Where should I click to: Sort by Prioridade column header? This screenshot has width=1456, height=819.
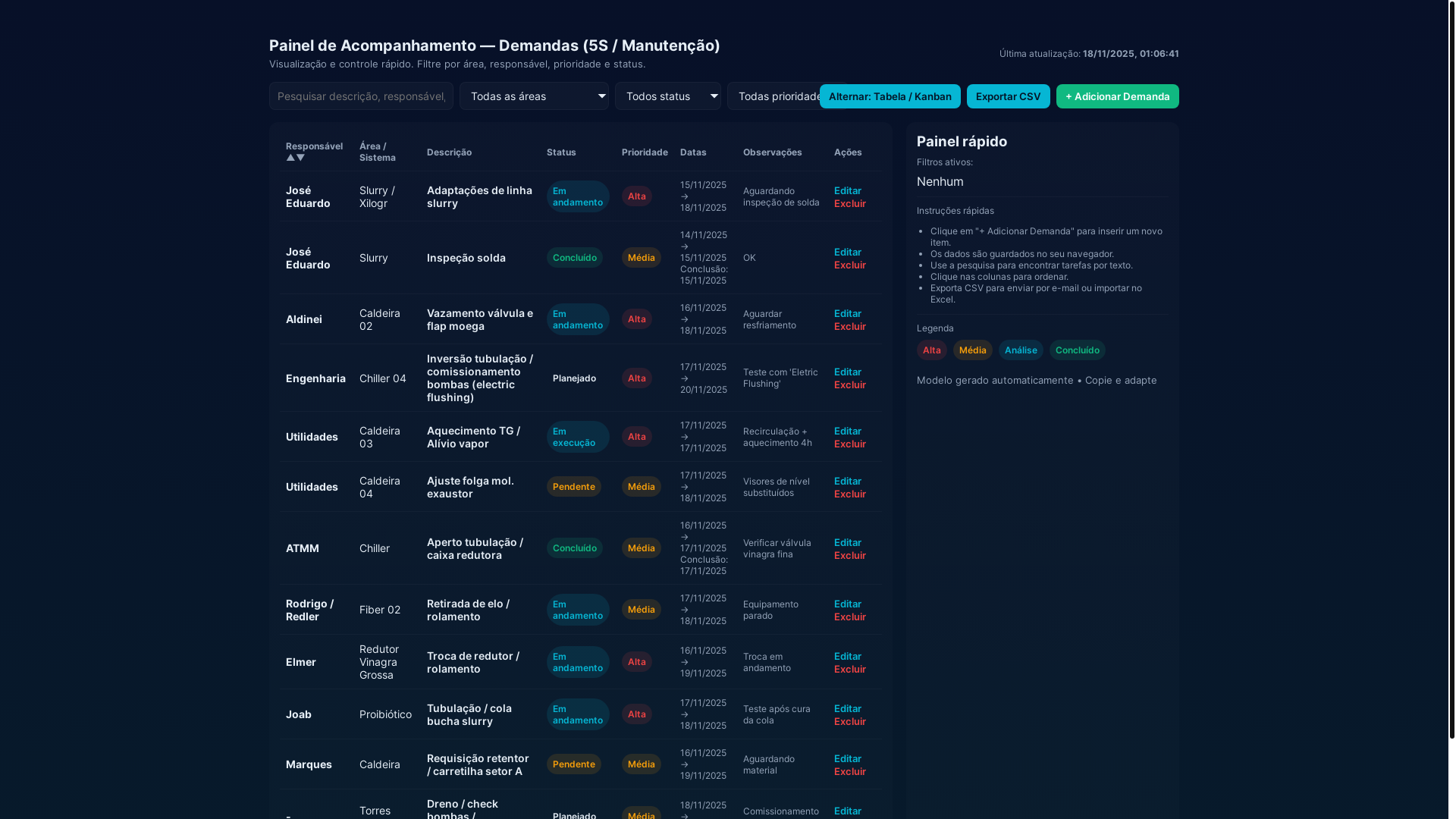(645, 152)
